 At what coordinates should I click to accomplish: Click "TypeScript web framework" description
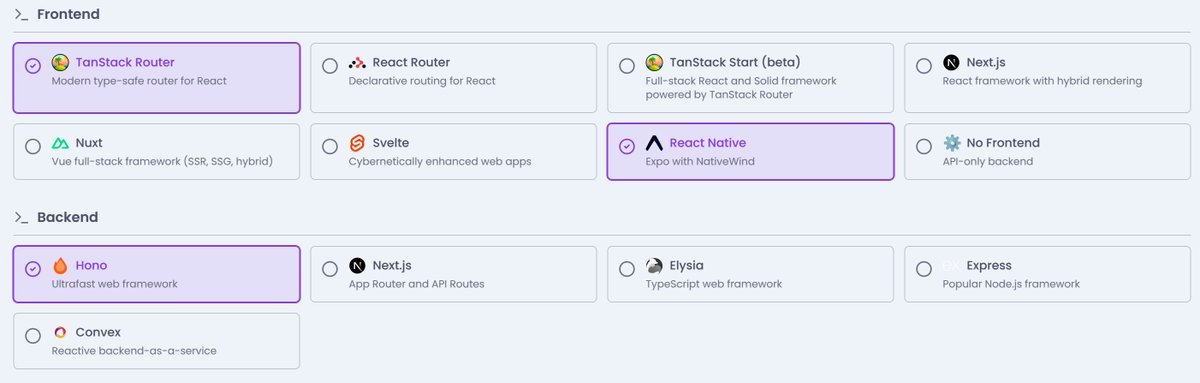point(714,284)
